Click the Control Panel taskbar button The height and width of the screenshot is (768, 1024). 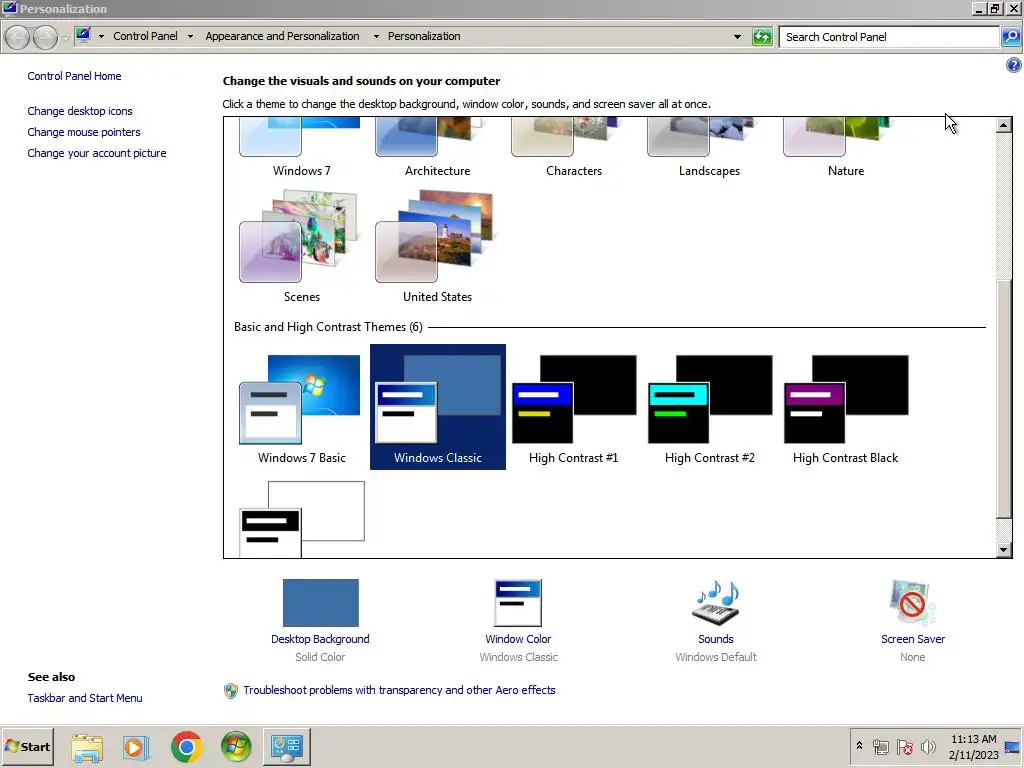coord(287,747)
